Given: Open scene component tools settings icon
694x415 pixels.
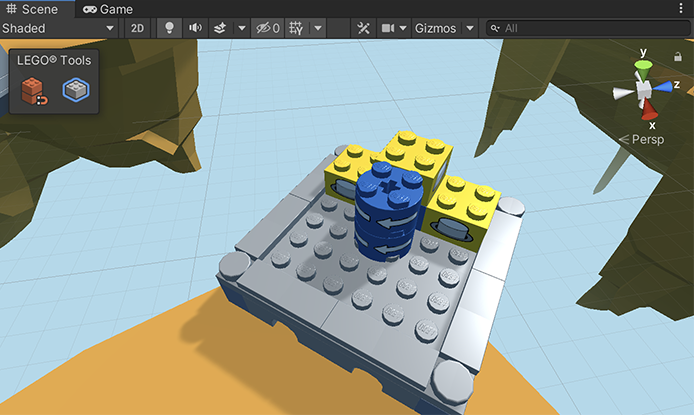Looking at the screenshot, I should [x=362, y=28].
